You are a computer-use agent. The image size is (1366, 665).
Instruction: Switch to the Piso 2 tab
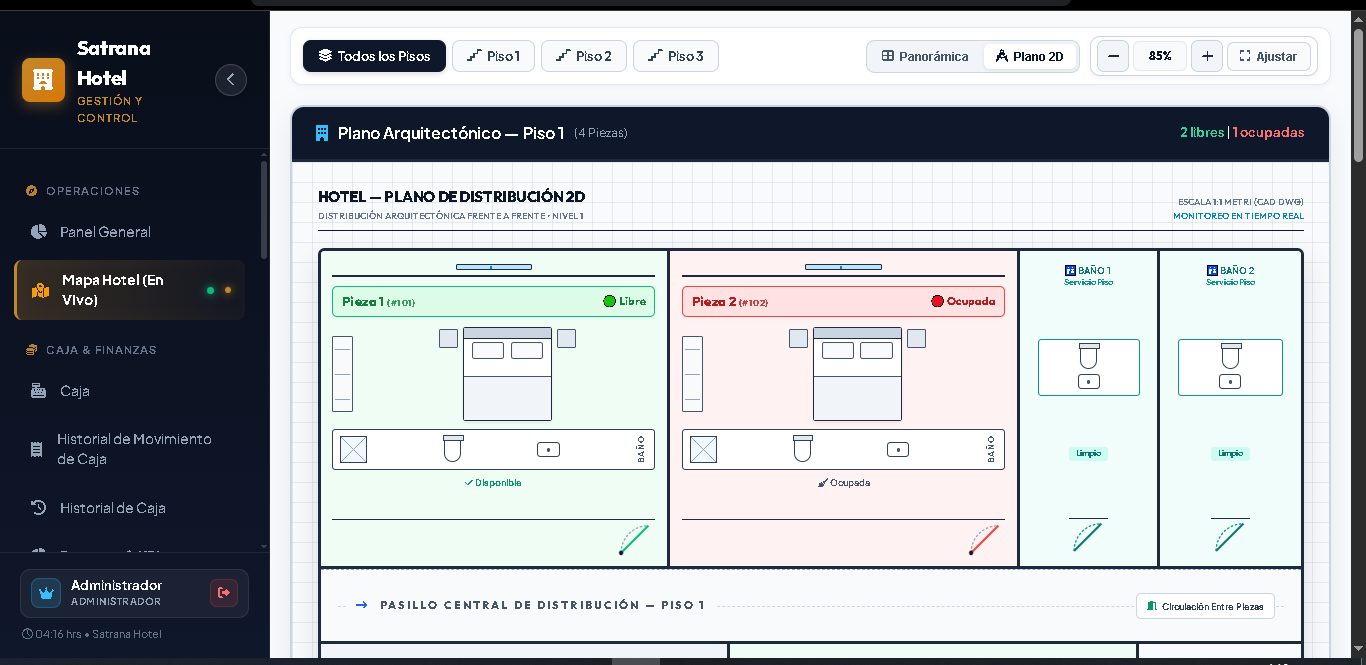(x=584, y=56)
